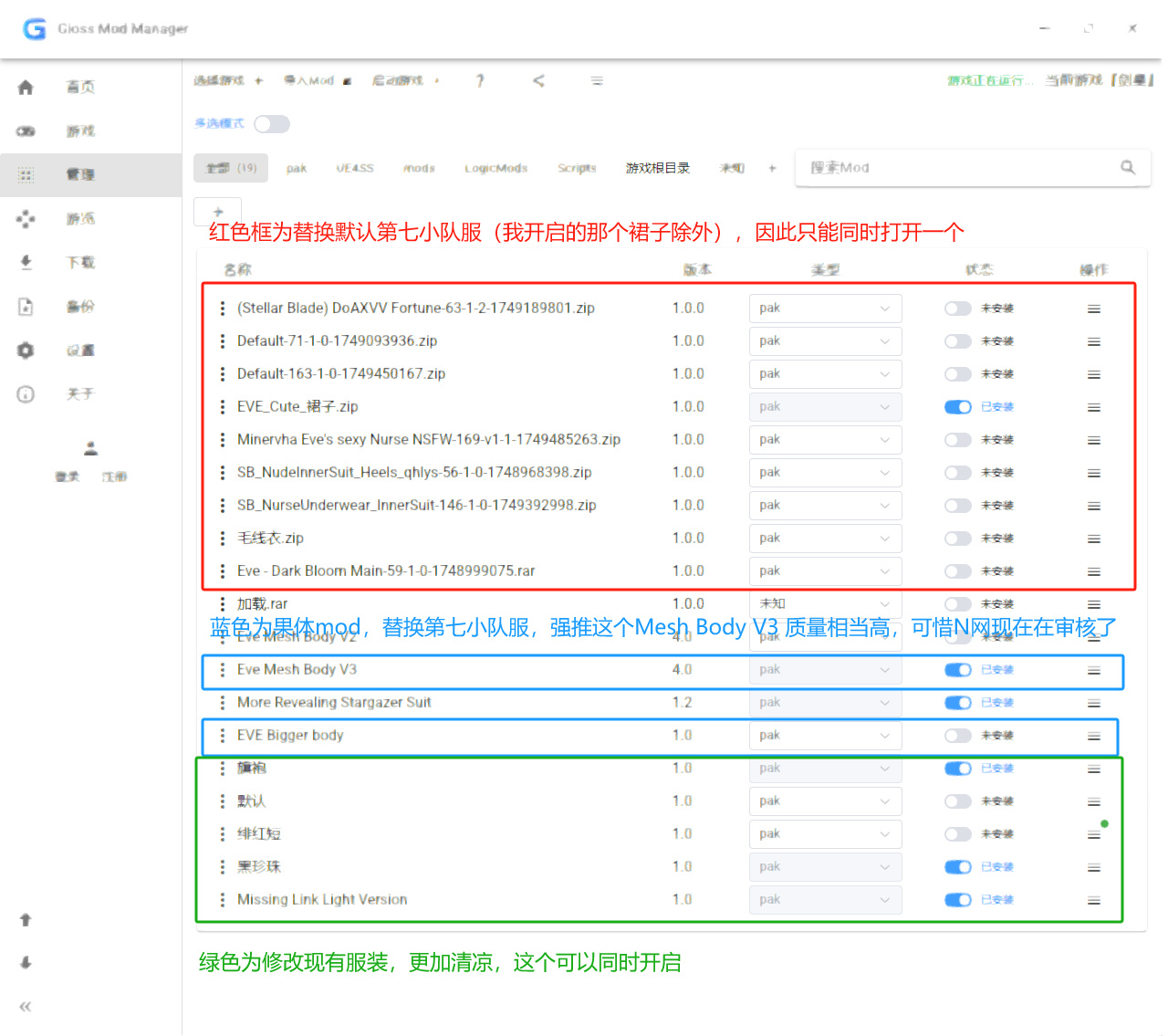
Task: Expand type dropdown for Eve - Dark Bloom
Action: [825, 571]
